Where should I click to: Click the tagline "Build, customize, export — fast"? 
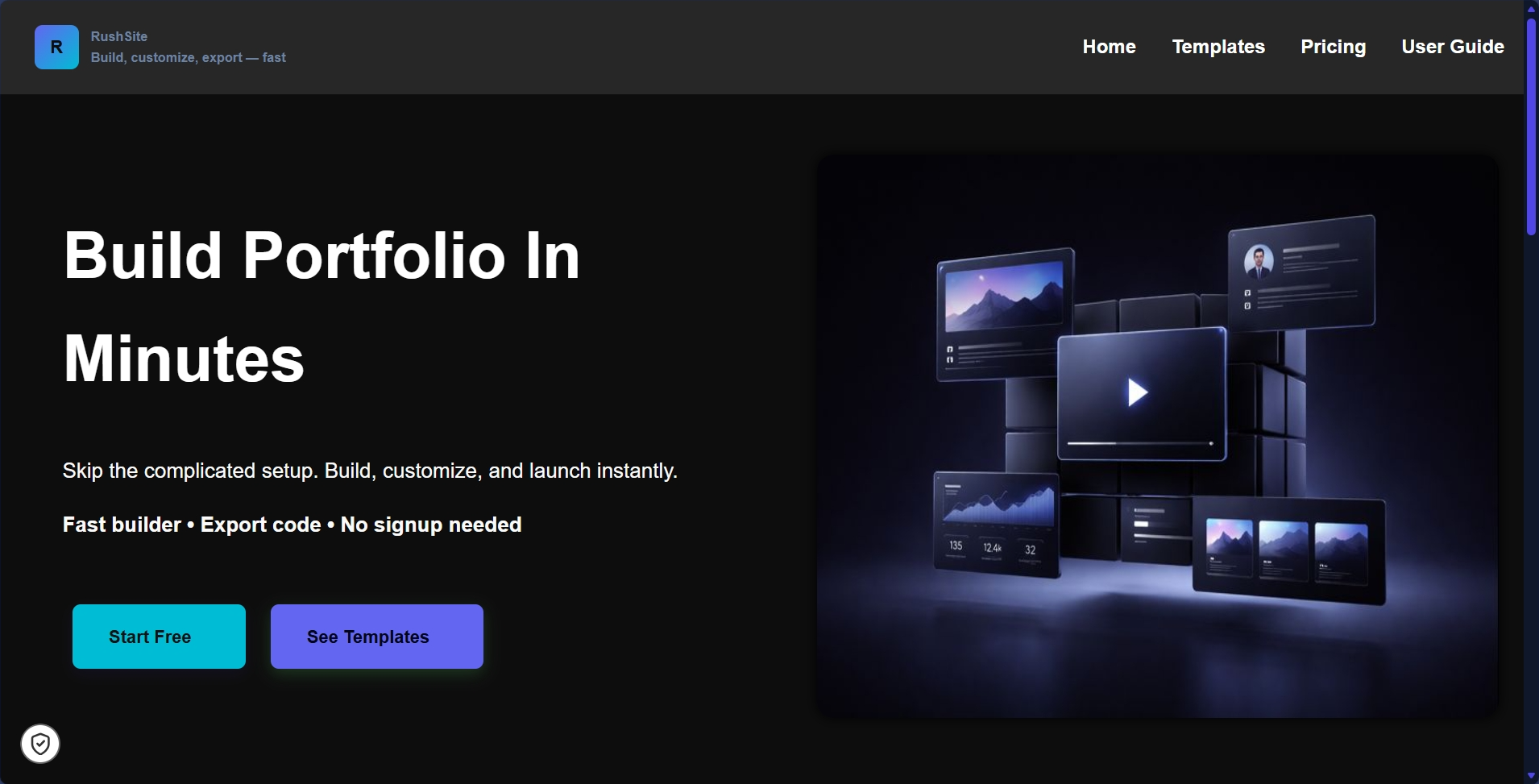[188, 57]
